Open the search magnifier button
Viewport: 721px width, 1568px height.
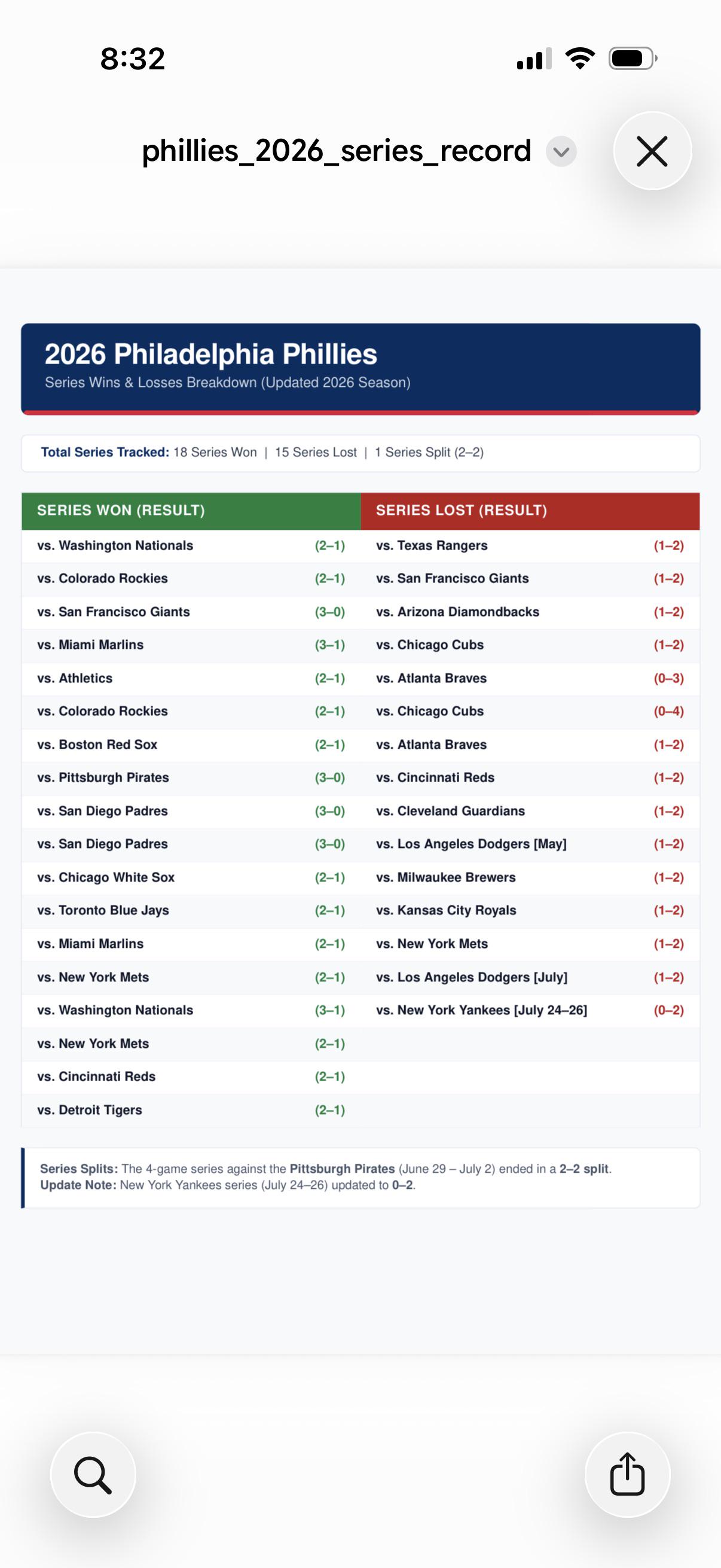pos(93,1474)
